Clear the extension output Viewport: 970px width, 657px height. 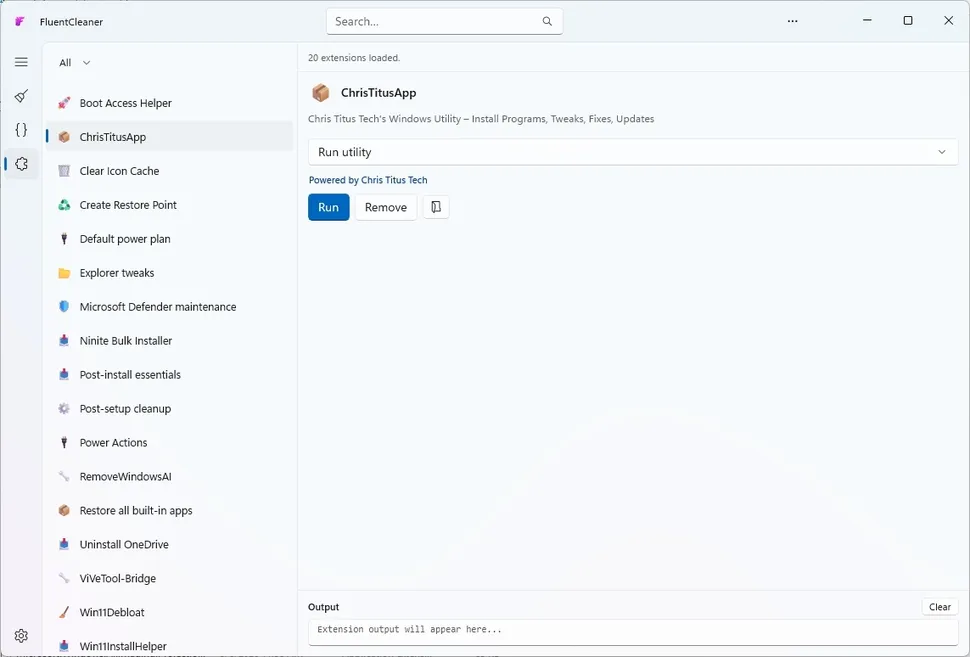pos(940,607)
